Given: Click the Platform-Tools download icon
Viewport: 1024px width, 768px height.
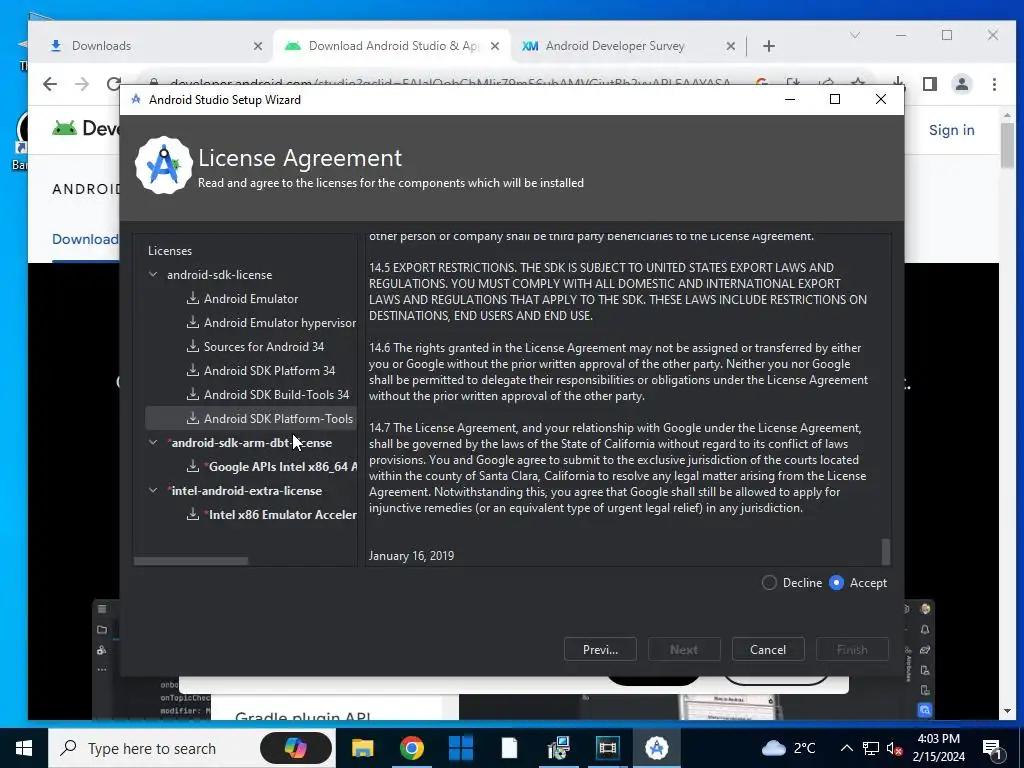Looking at the screenshot, I should pos(193,419).
